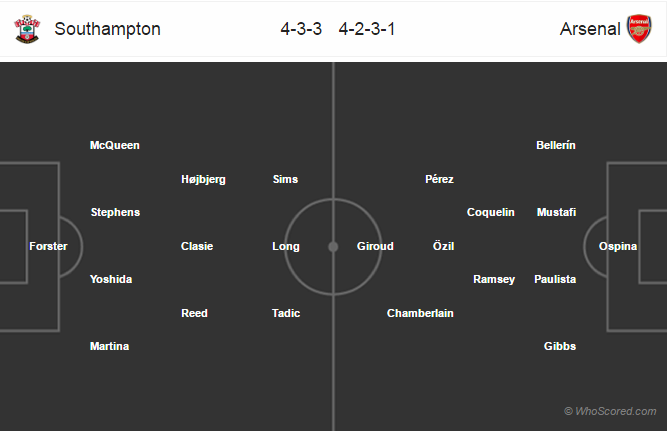Open the WhoScored.com watermark link

pos(610,411)
